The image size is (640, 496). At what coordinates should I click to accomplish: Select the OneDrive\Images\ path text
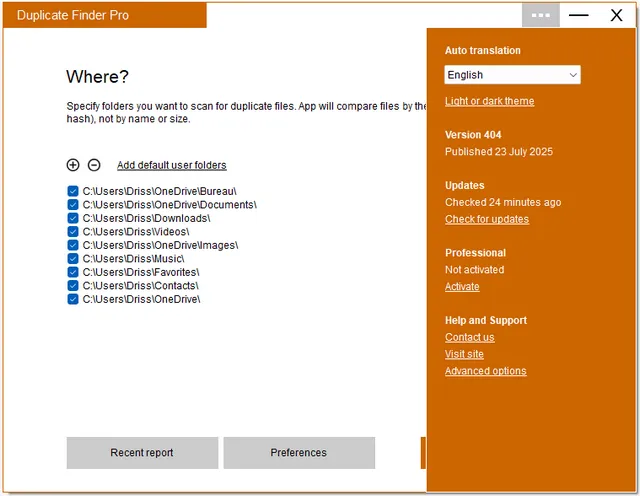point(160,245)
